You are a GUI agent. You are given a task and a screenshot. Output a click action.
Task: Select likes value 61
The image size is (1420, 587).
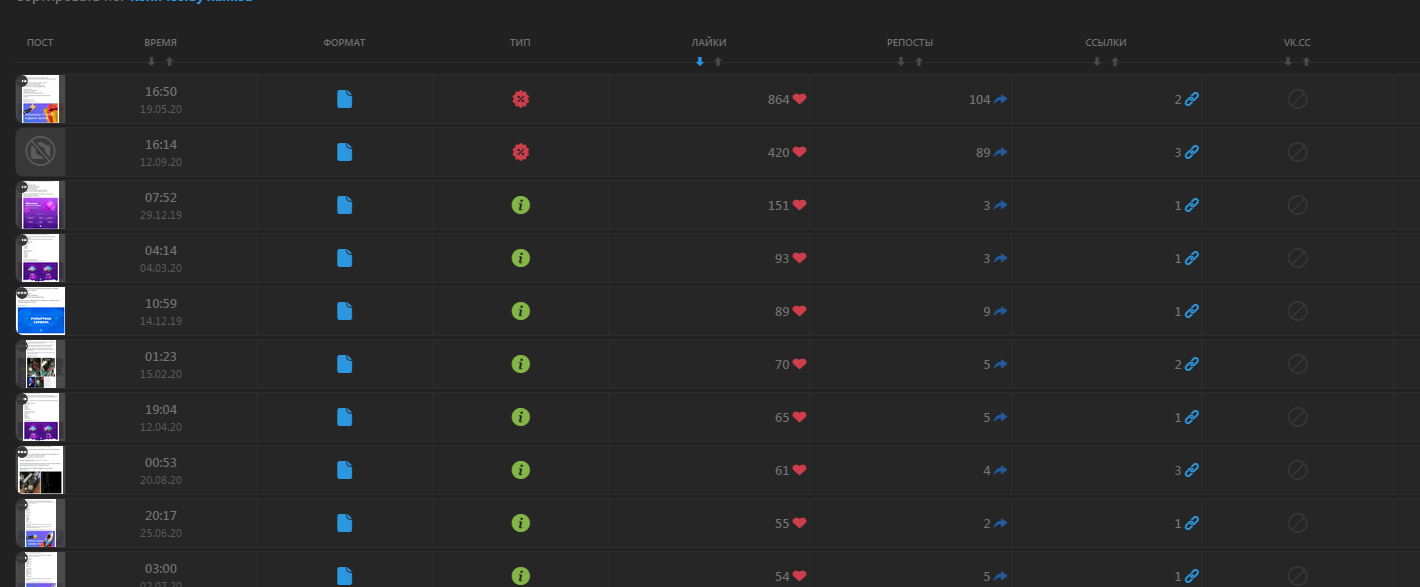coord(782,470)
